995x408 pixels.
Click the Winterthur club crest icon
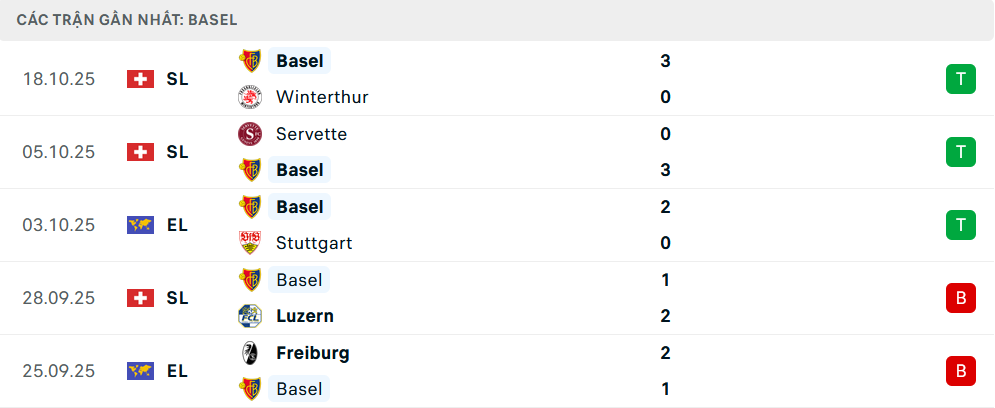(x=249, y=97)
